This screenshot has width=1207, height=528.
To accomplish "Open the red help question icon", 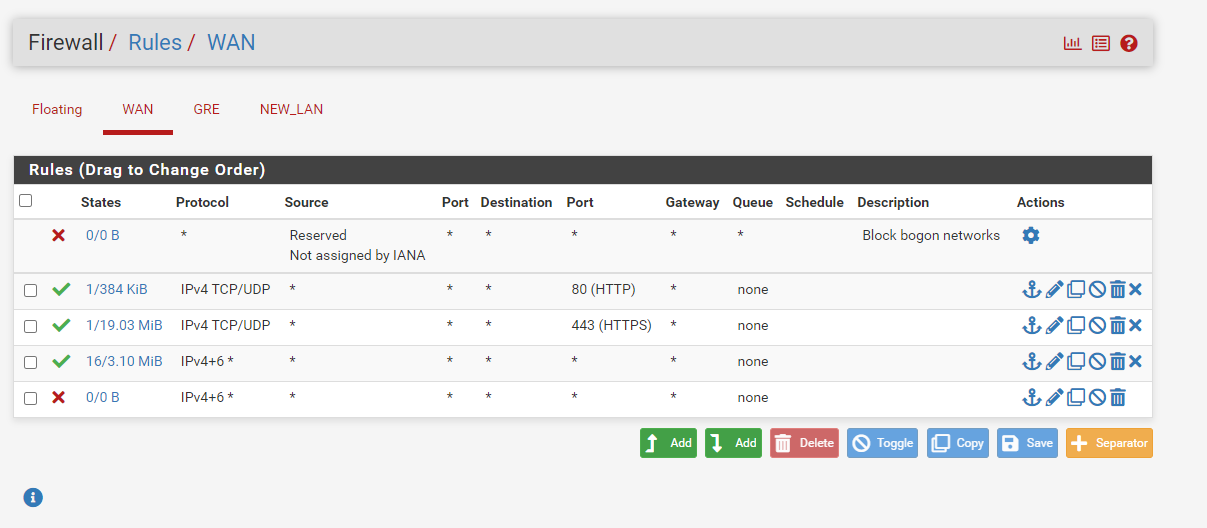I will tap(1129, 43).
